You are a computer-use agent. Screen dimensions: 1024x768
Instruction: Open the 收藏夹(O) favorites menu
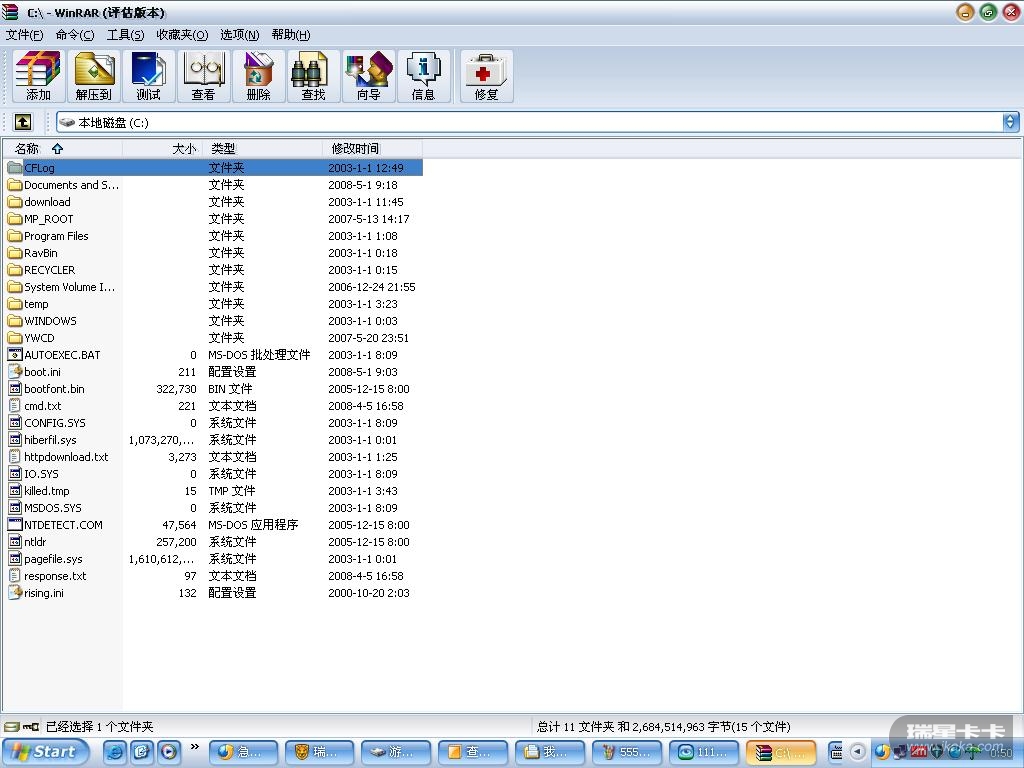point(182,35)
